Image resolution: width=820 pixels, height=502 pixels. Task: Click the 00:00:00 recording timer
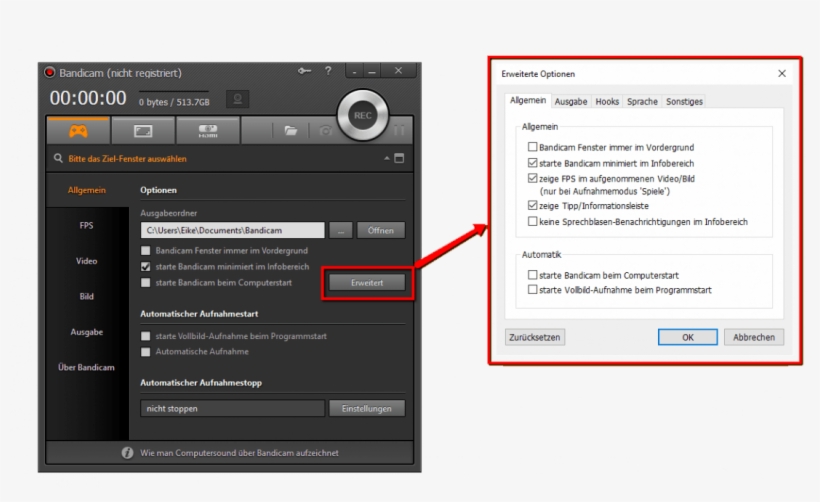click(88, 98)
